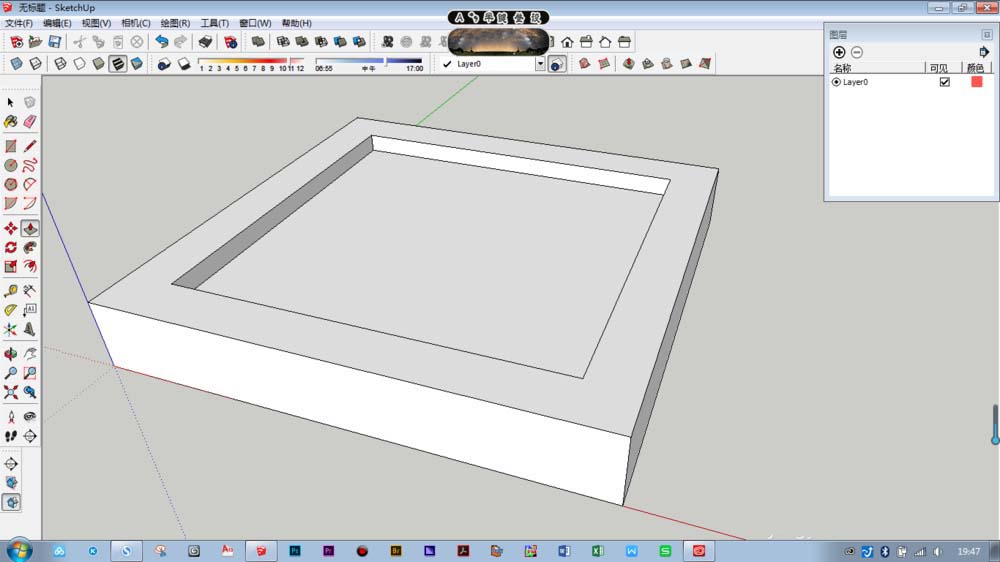Click the red Layer0 color swatch

point(976,82)
